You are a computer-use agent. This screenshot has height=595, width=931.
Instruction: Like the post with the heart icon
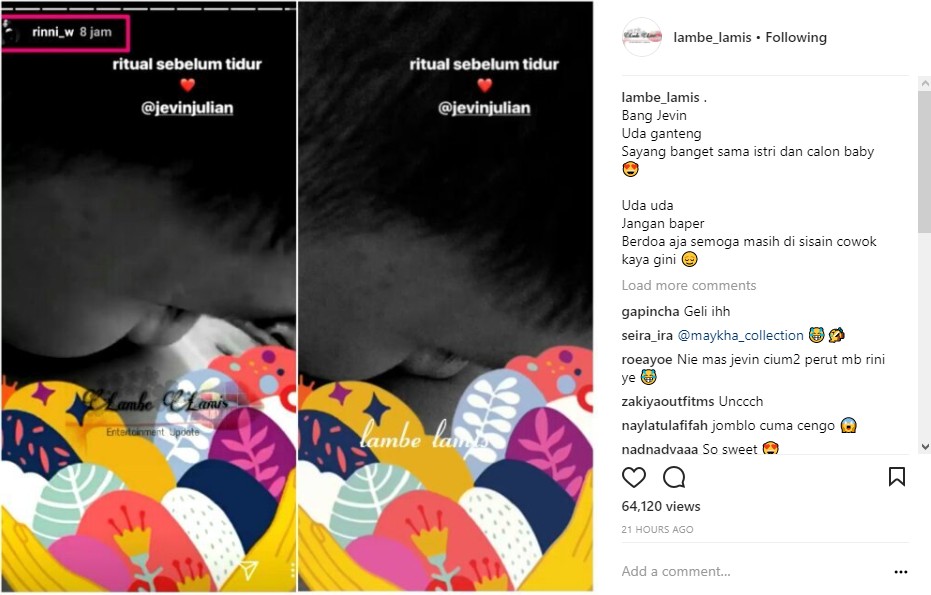pyautogui.click(x=634, y=477)
